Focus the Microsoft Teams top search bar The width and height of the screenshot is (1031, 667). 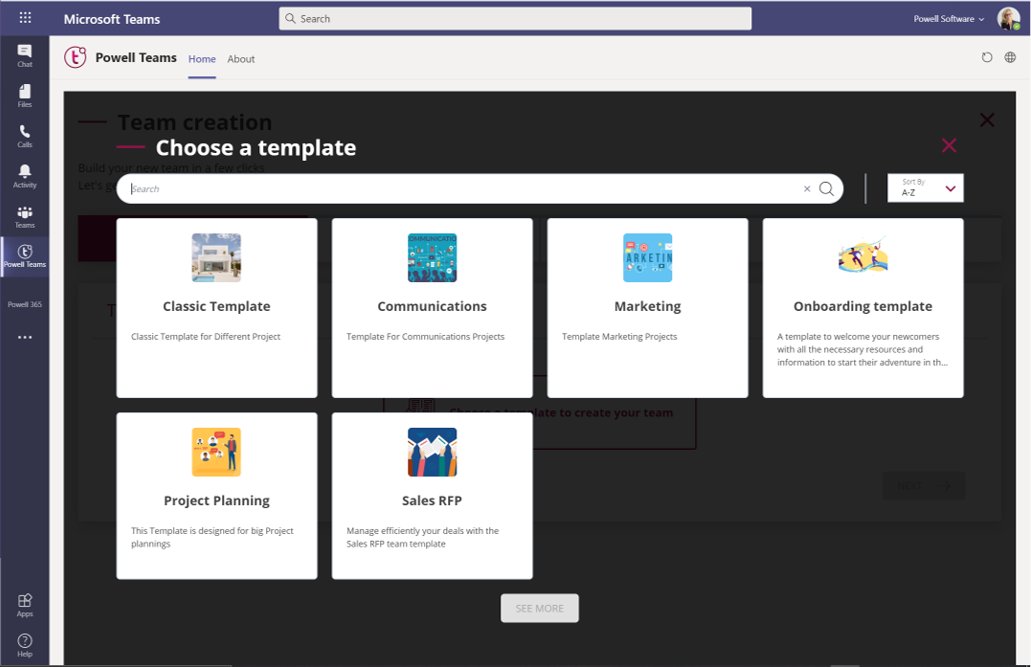click(515, 18)
